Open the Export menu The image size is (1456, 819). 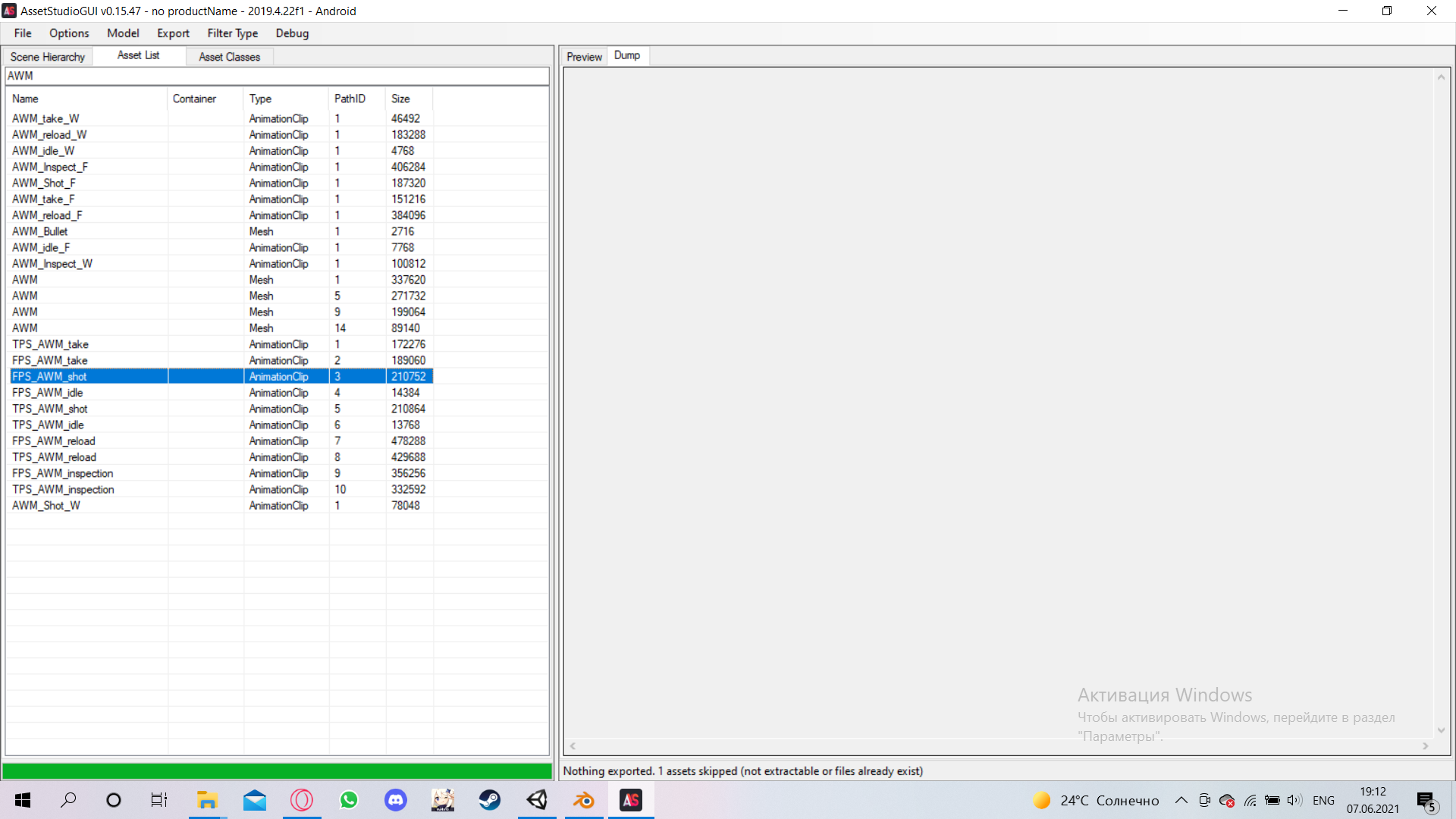pyautogui.click(x=173, y=33)
